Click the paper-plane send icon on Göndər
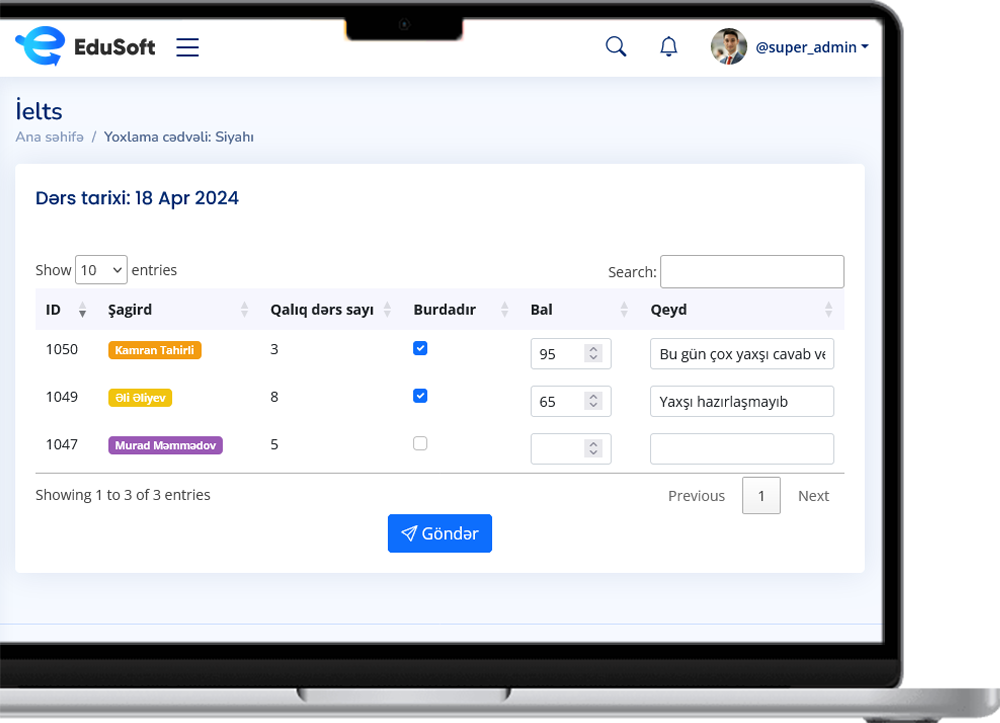1000x723 pixels. 411,533
